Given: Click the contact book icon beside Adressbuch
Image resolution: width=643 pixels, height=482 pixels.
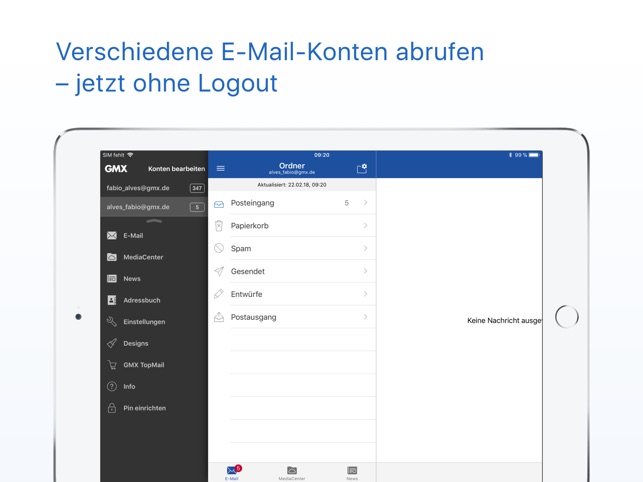Looking at the screenshot, I should coord(112,300).
